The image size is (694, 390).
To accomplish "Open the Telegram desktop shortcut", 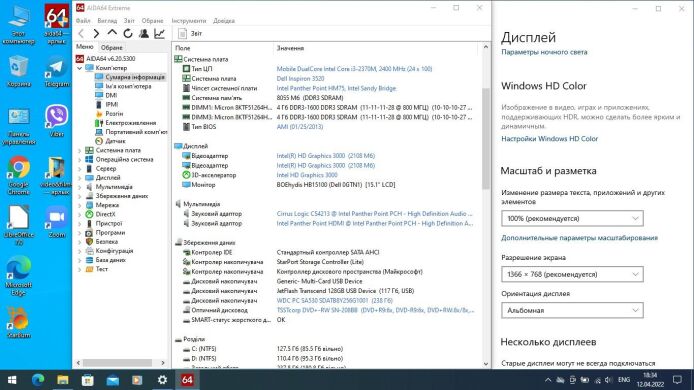I will pos(57,71).
